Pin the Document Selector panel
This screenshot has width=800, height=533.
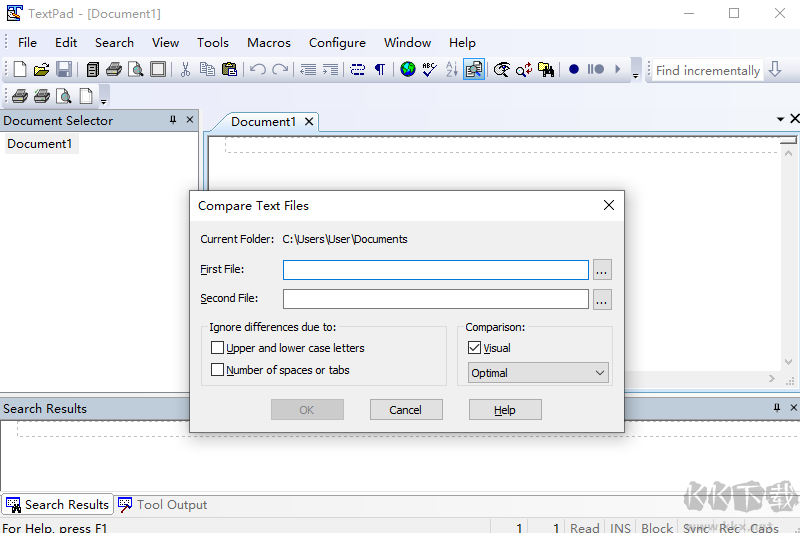[x=173, y=120]
